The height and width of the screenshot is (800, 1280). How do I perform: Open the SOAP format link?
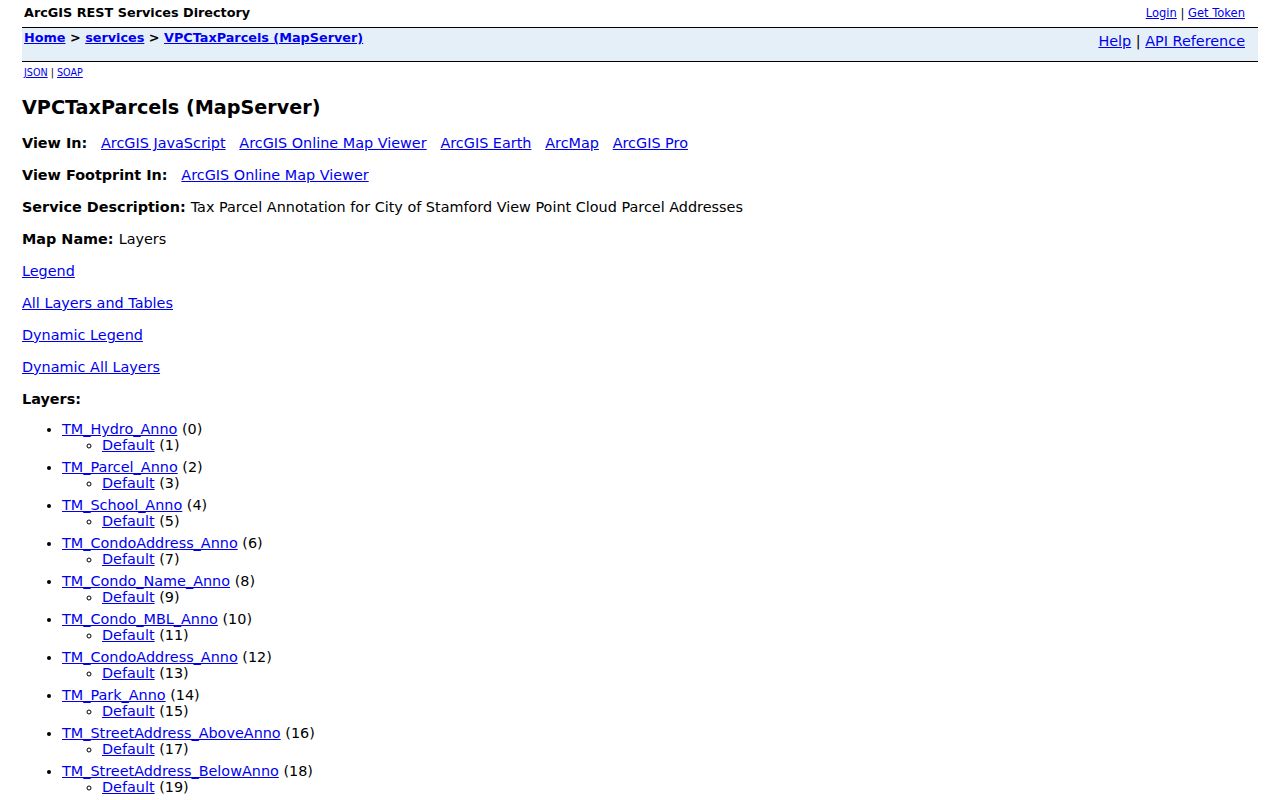pos(70,72)
